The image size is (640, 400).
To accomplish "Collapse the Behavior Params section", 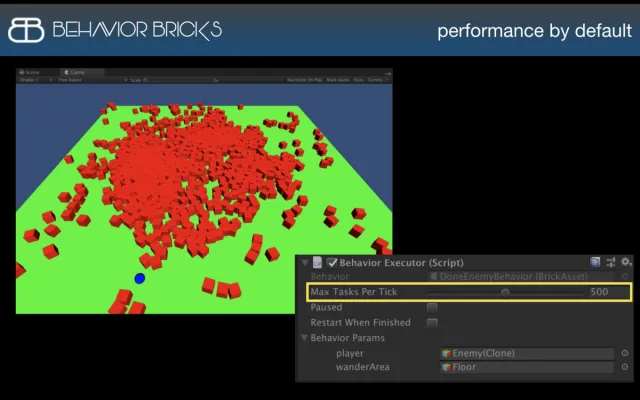I will click(x=304, y=338).
